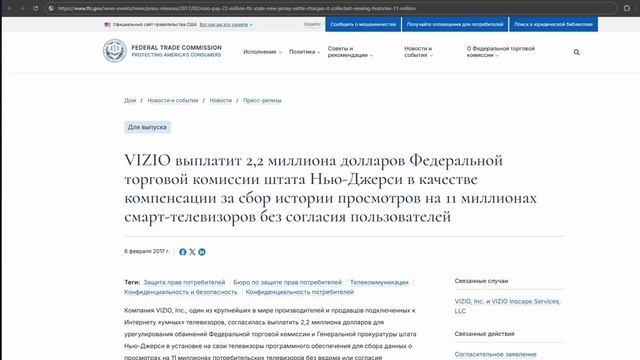Screen dimensions: 640x360
Task: Open the Защита прав потребителей tag
Action: 184,282
